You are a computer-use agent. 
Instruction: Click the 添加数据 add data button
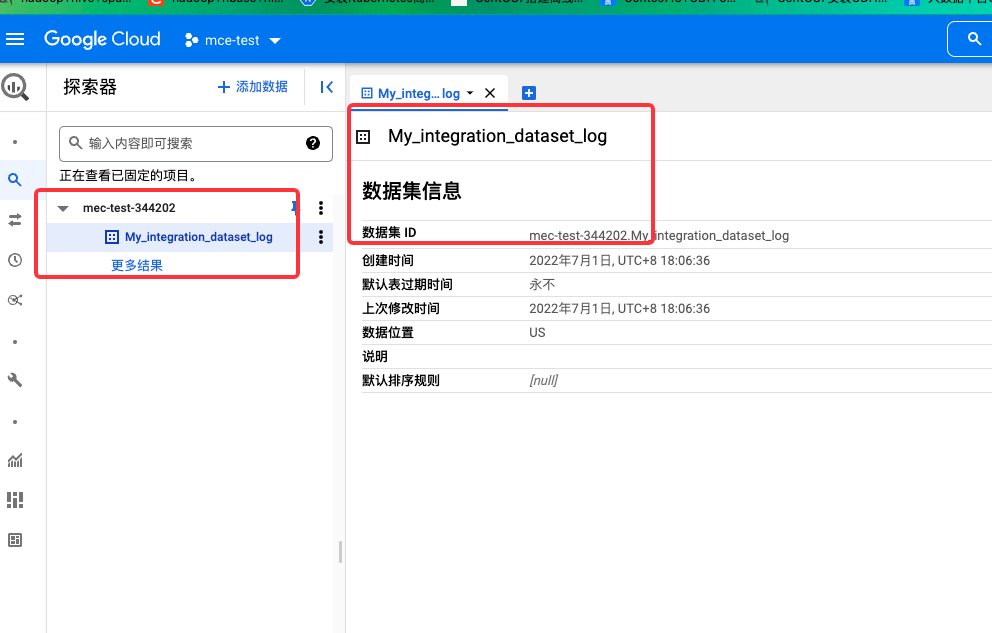[252, 87]
